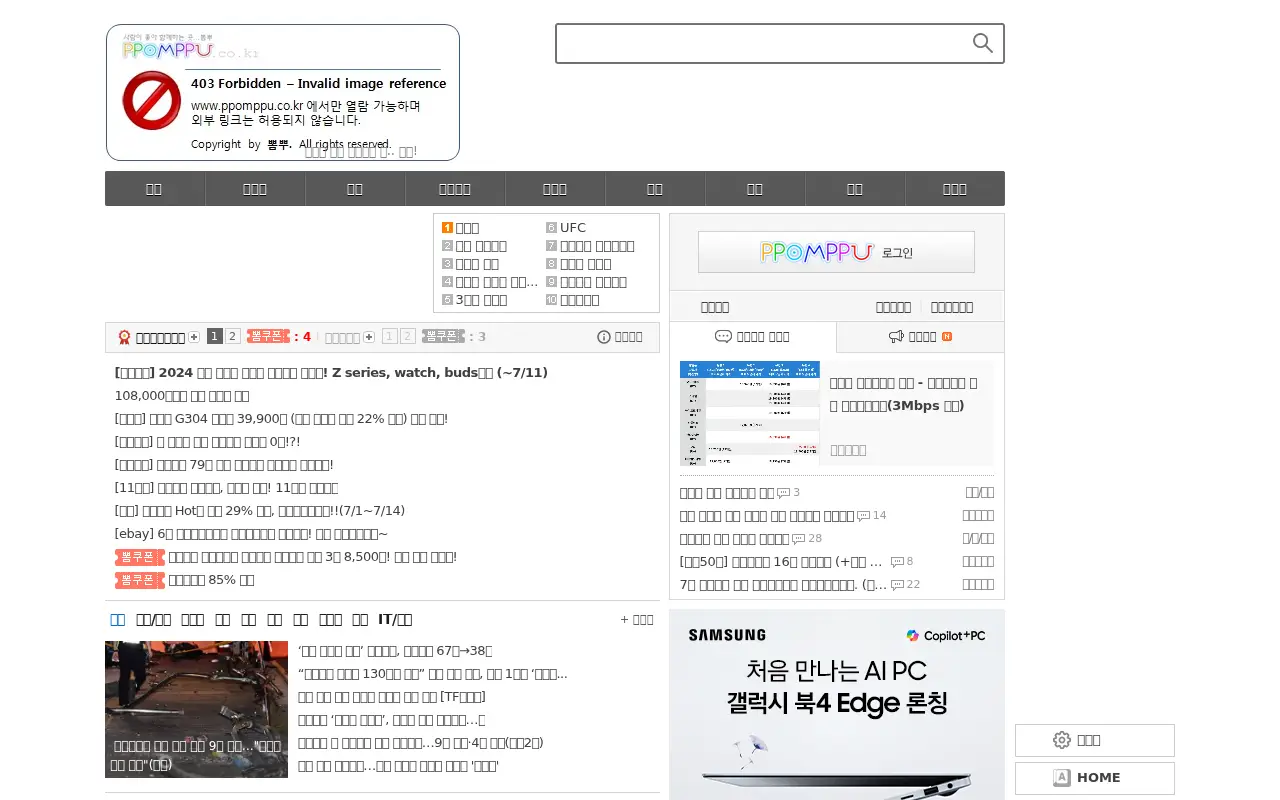Click the plus more link beside news tabs
This screenshot has height=800, width=1280.
[x=637, y=620]
